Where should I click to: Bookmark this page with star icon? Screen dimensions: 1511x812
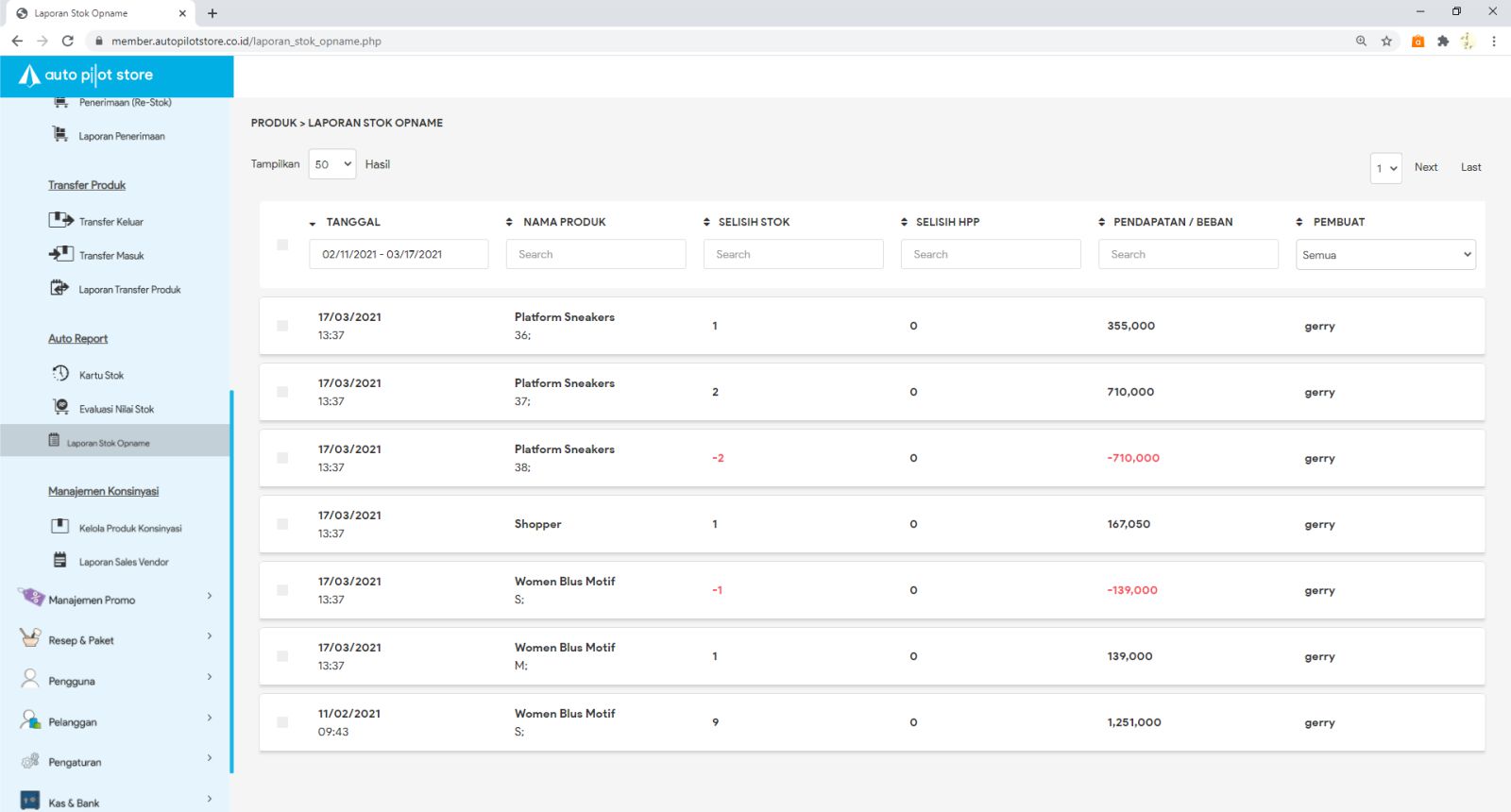1386,41
